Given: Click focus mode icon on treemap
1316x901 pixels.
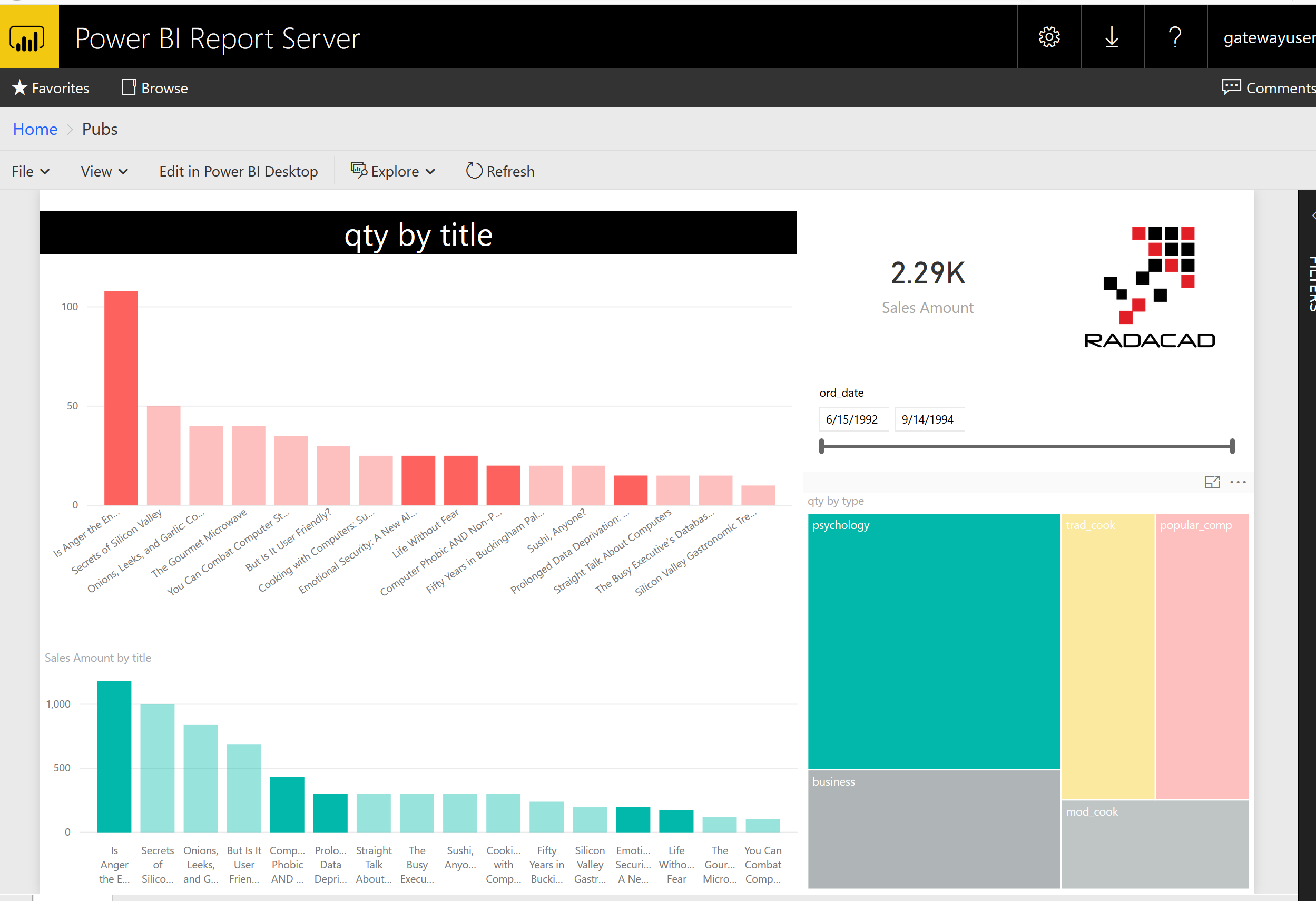Looking at the screenshot, I should (1212, 482).
